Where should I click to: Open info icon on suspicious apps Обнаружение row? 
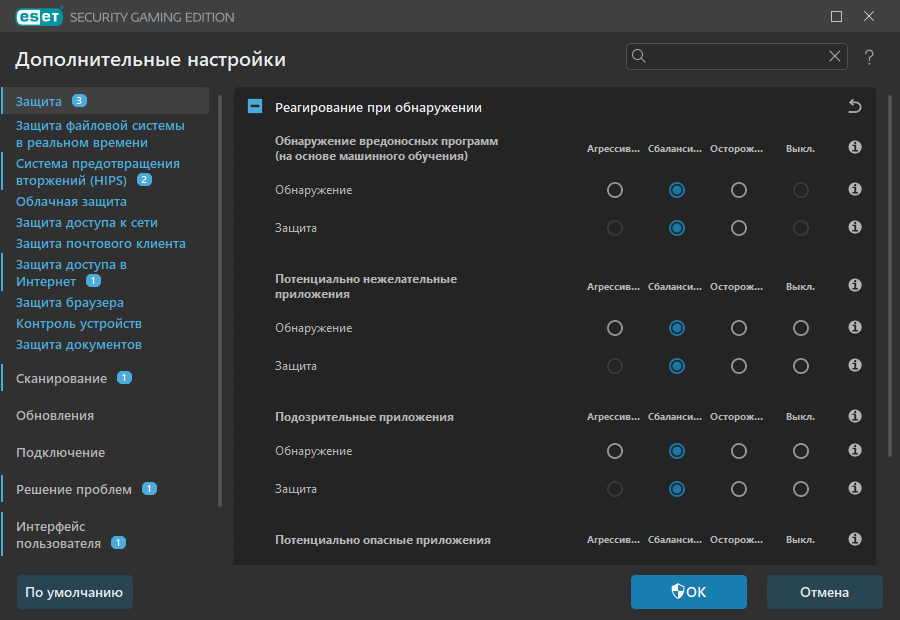[x=855, y=450]
